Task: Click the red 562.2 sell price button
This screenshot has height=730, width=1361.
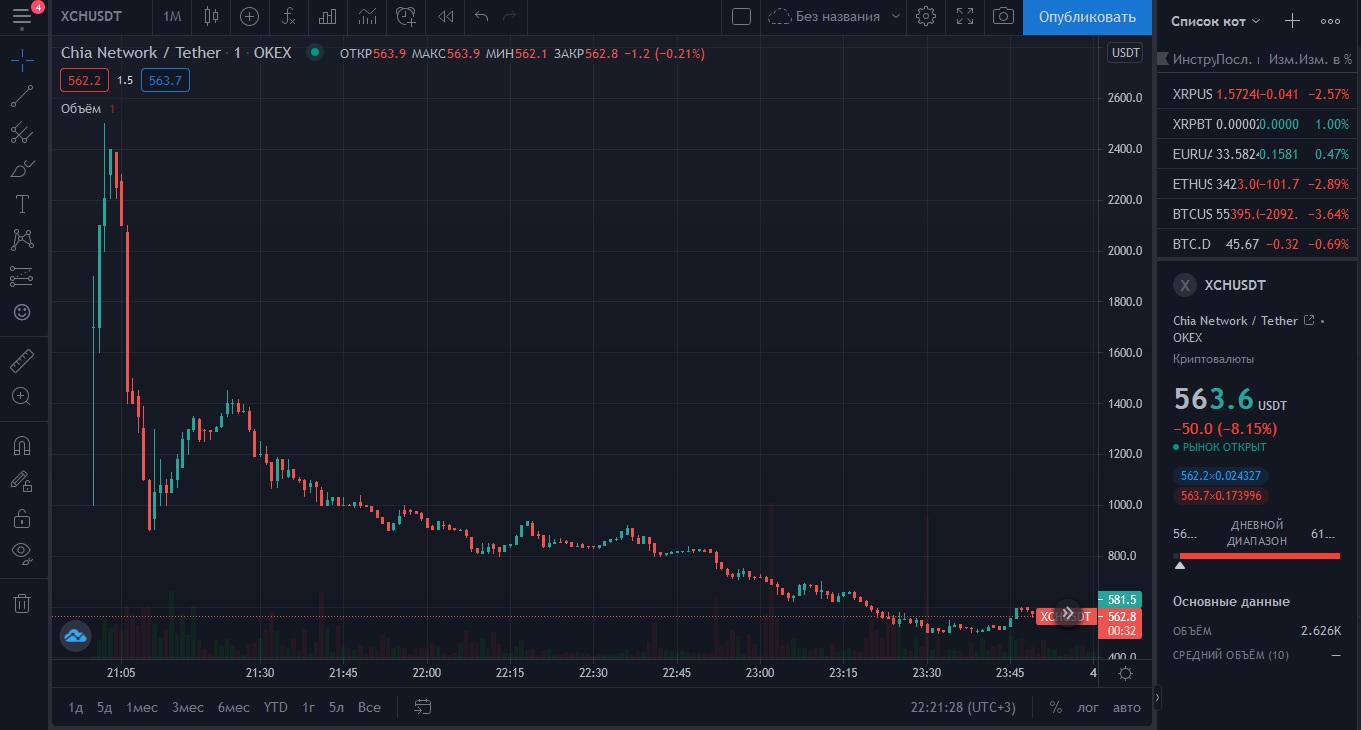Action: tap(84, 80)
